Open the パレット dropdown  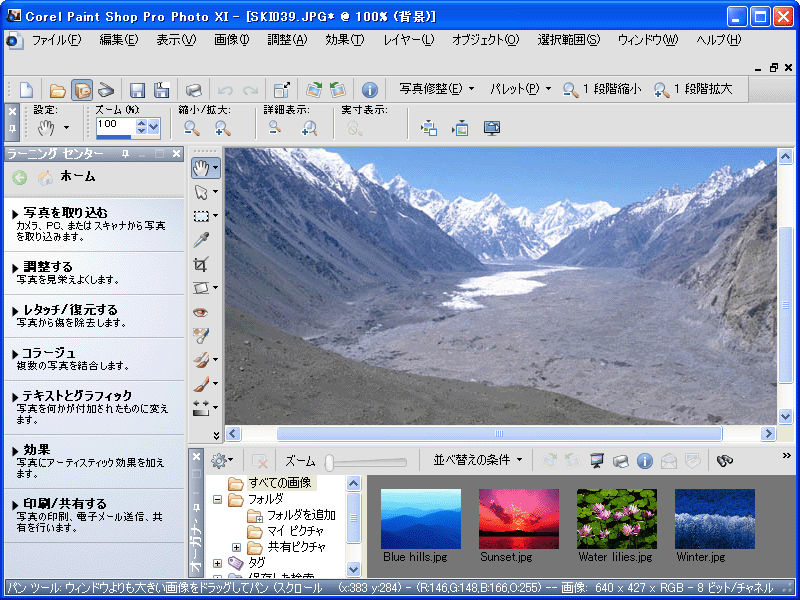[x=520, y=89]
